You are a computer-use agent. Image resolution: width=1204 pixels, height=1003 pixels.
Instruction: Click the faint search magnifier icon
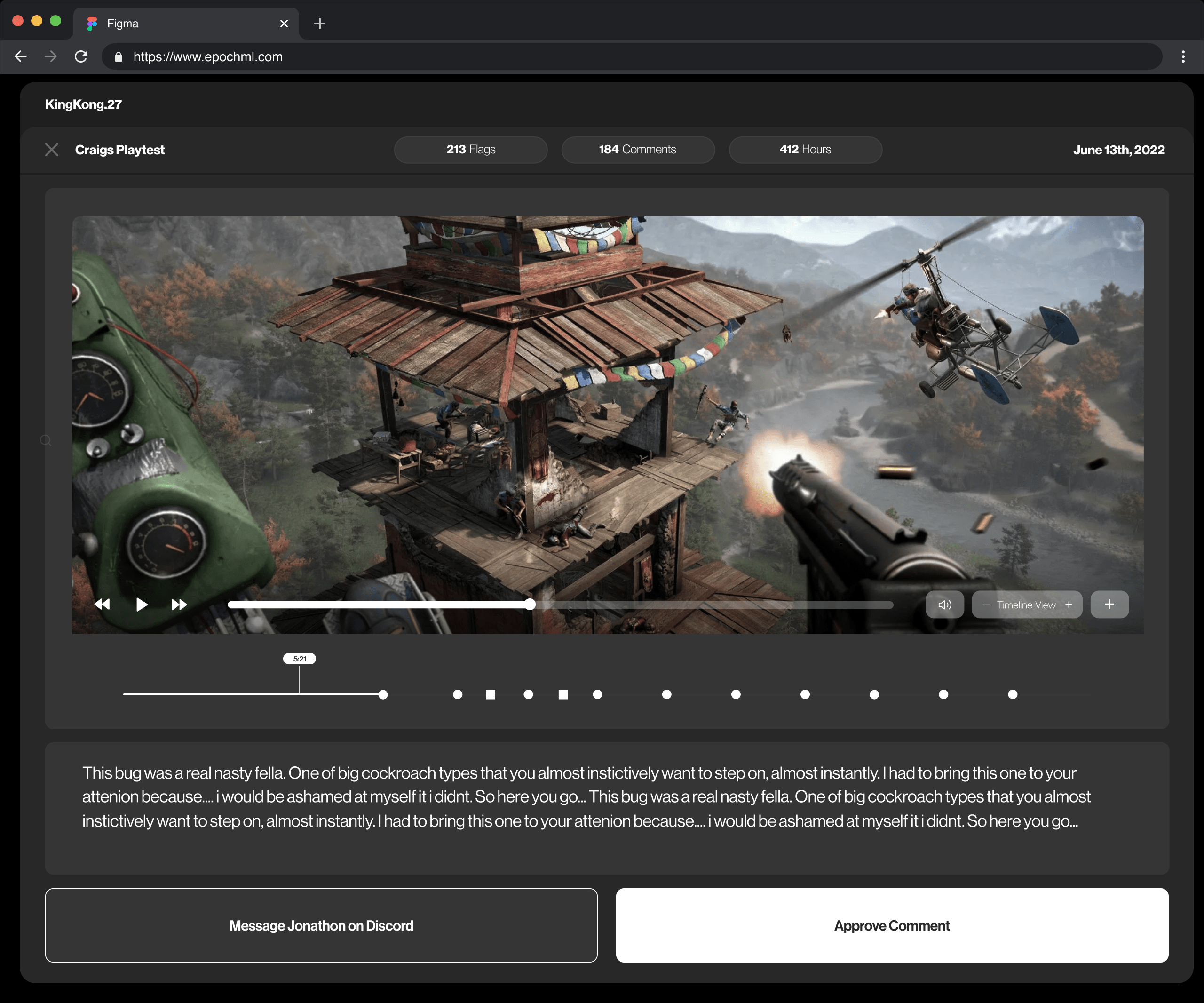[46, 440]
